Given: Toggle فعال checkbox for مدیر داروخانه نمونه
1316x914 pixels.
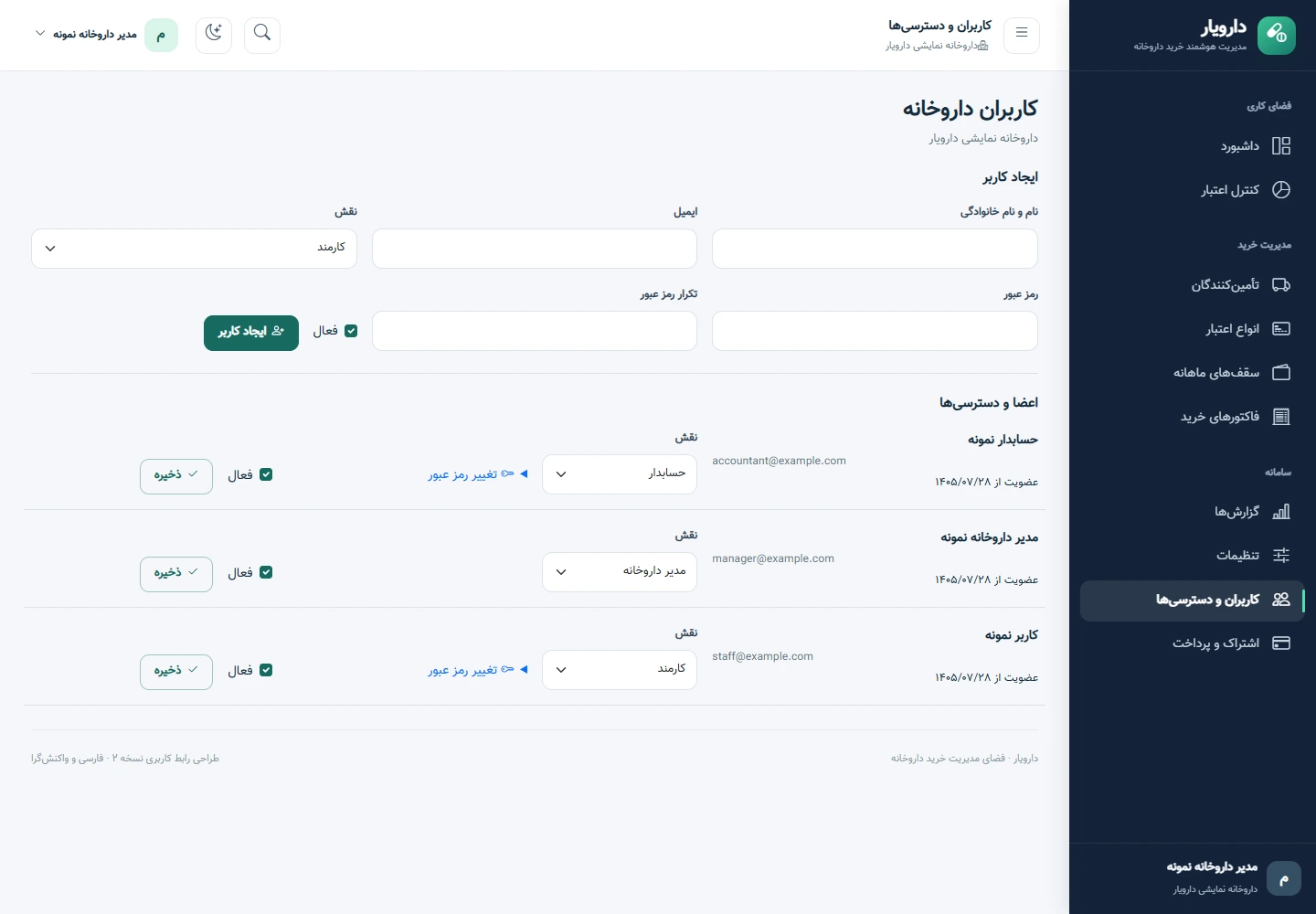Looking at the screenshot, I should [x=266, y=572].
